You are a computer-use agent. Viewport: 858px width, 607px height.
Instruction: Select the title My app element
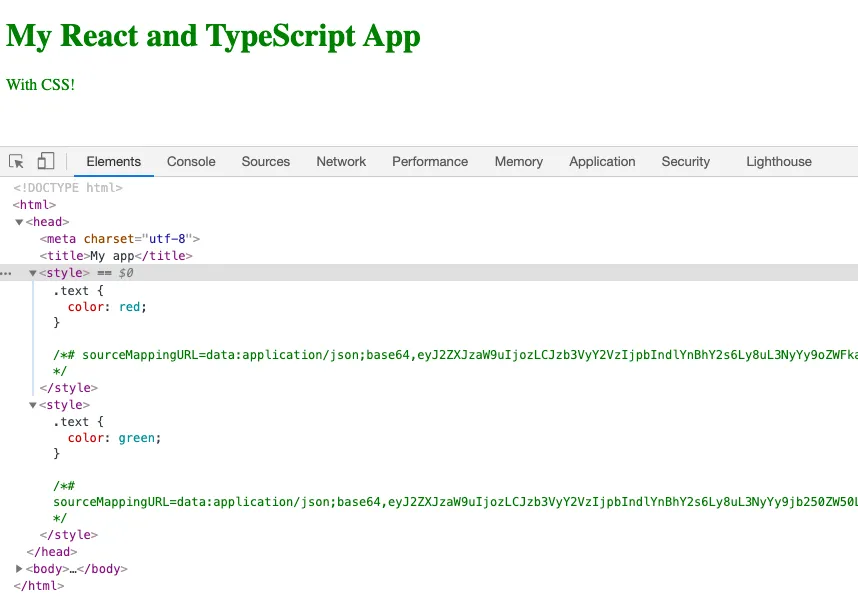point(116,255)
